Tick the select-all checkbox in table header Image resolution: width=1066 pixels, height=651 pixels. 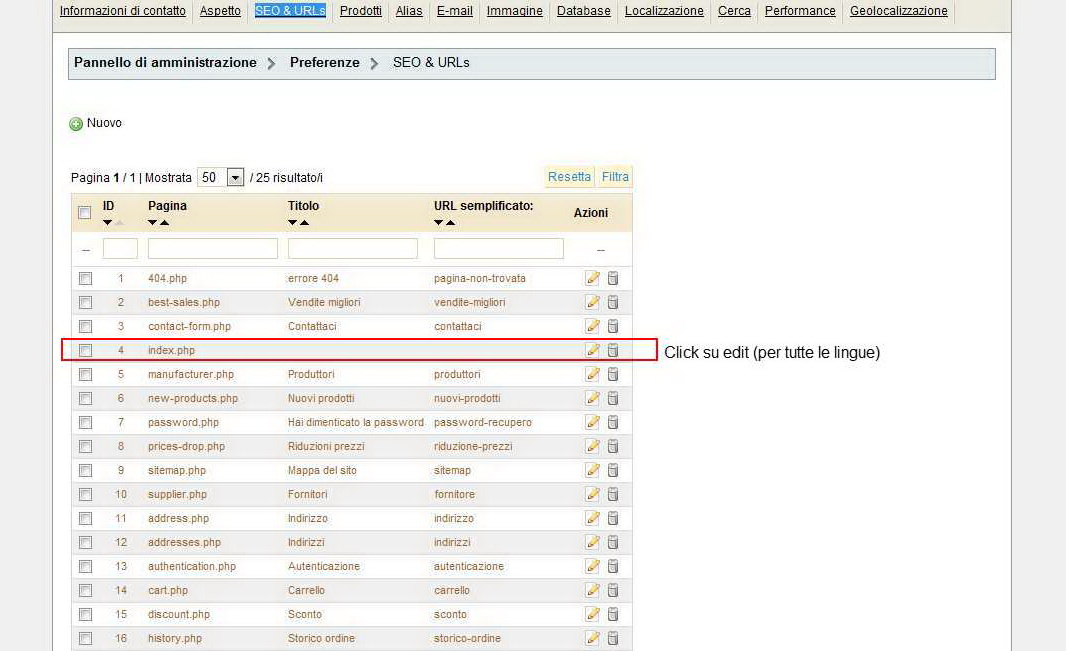[85, 213]
